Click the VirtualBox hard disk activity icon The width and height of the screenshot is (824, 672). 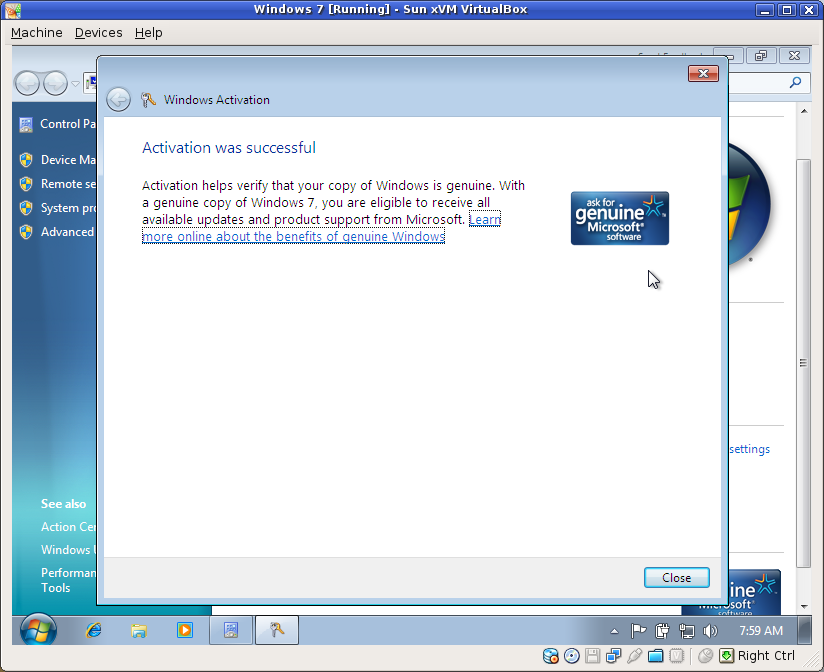[x=550, y=655]
